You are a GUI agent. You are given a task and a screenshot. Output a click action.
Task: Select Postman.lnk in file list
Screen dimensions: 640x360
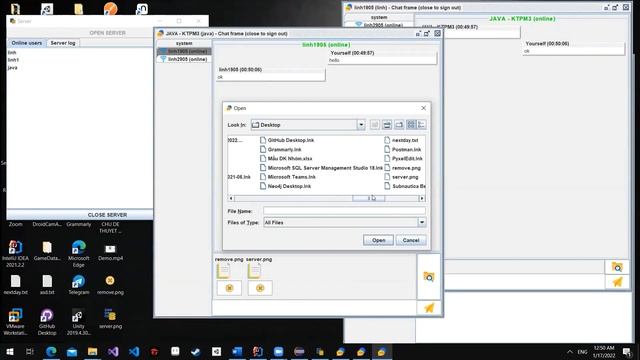pyautogui.click(x=403, y=149)
